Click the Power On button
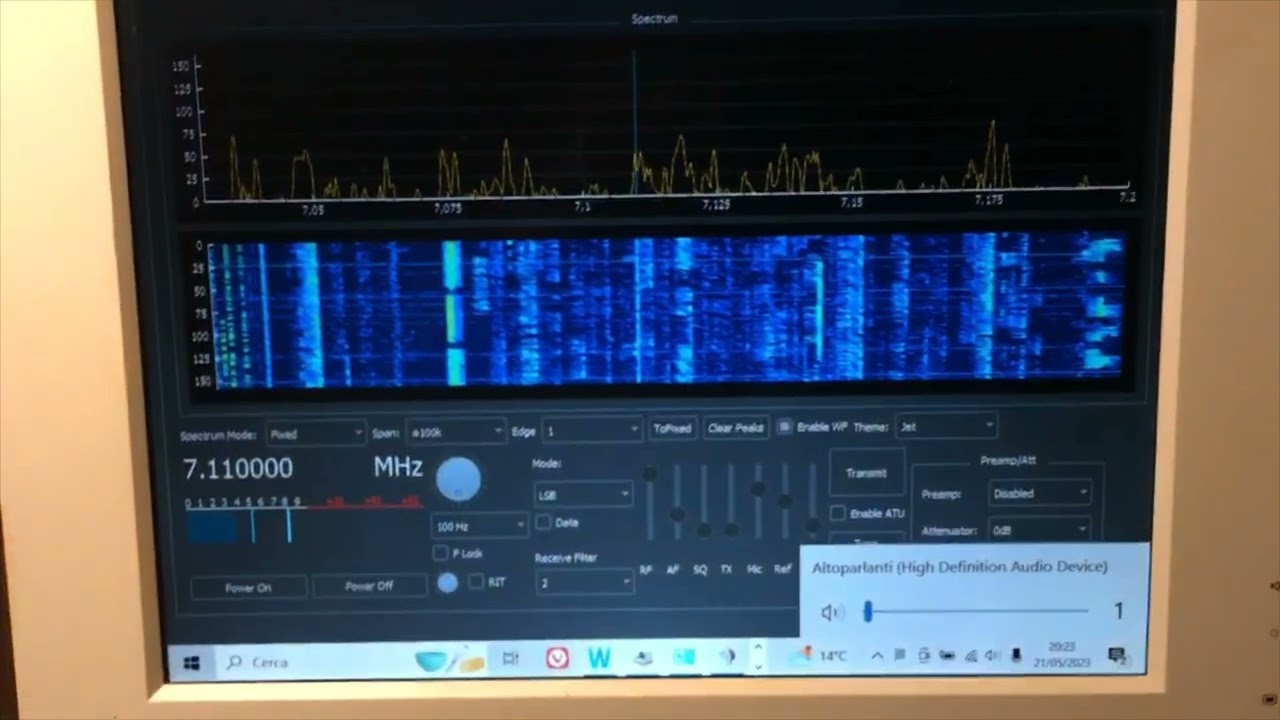The width and height of the screenshot is (1280, 720). click(248, 587)
